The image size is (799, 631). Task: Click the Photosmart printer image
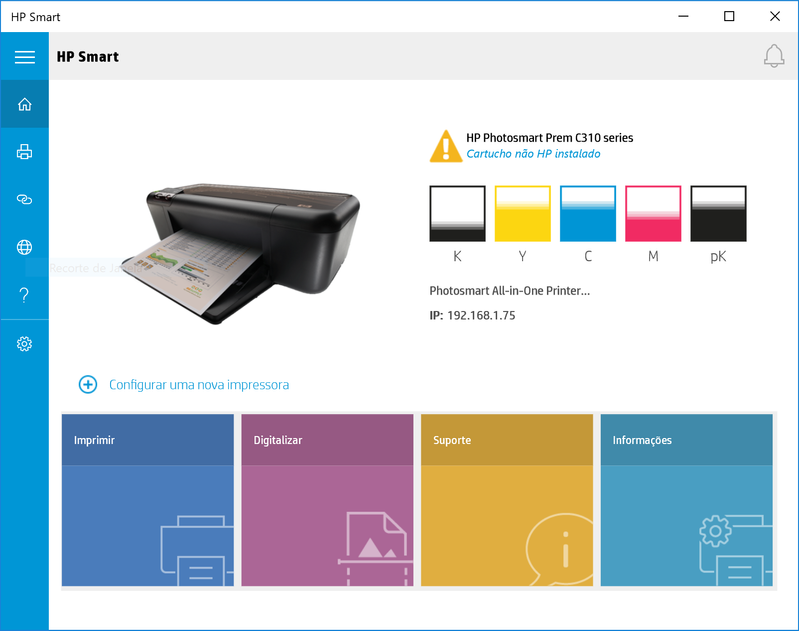[242, 252]
